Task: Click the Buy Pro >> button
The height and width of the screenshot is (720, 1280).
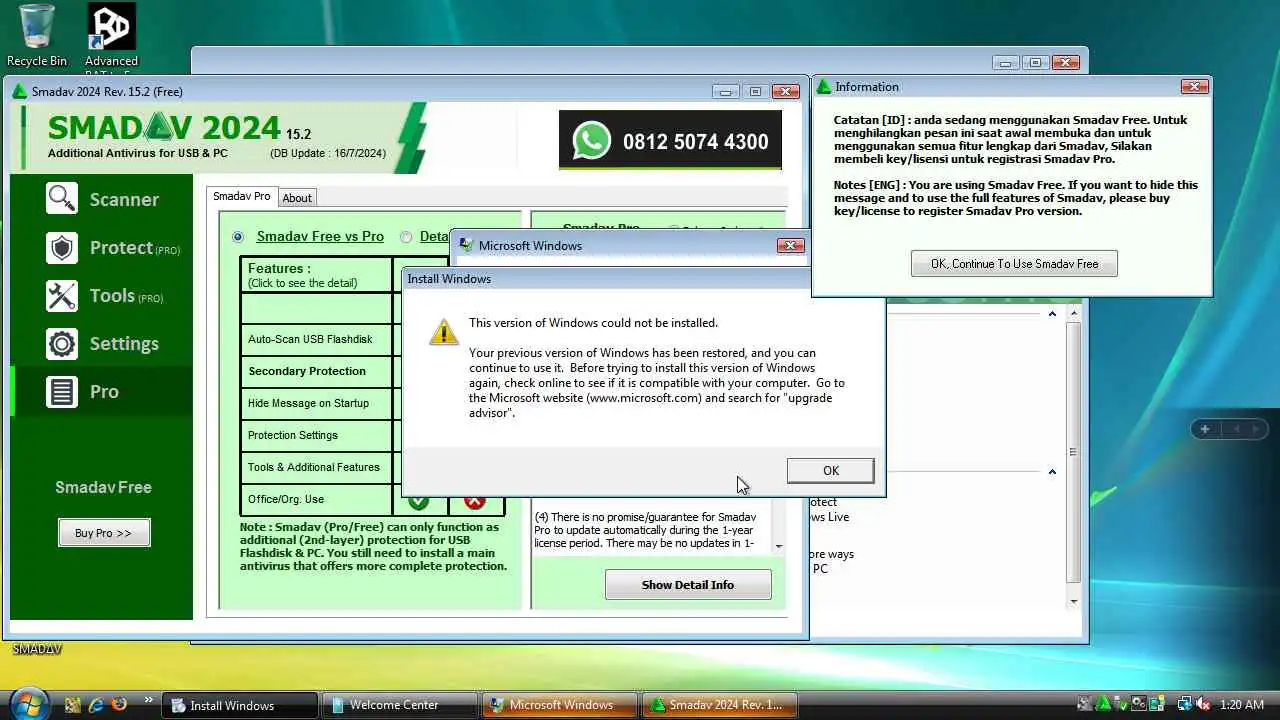Action: coord(104,533)
